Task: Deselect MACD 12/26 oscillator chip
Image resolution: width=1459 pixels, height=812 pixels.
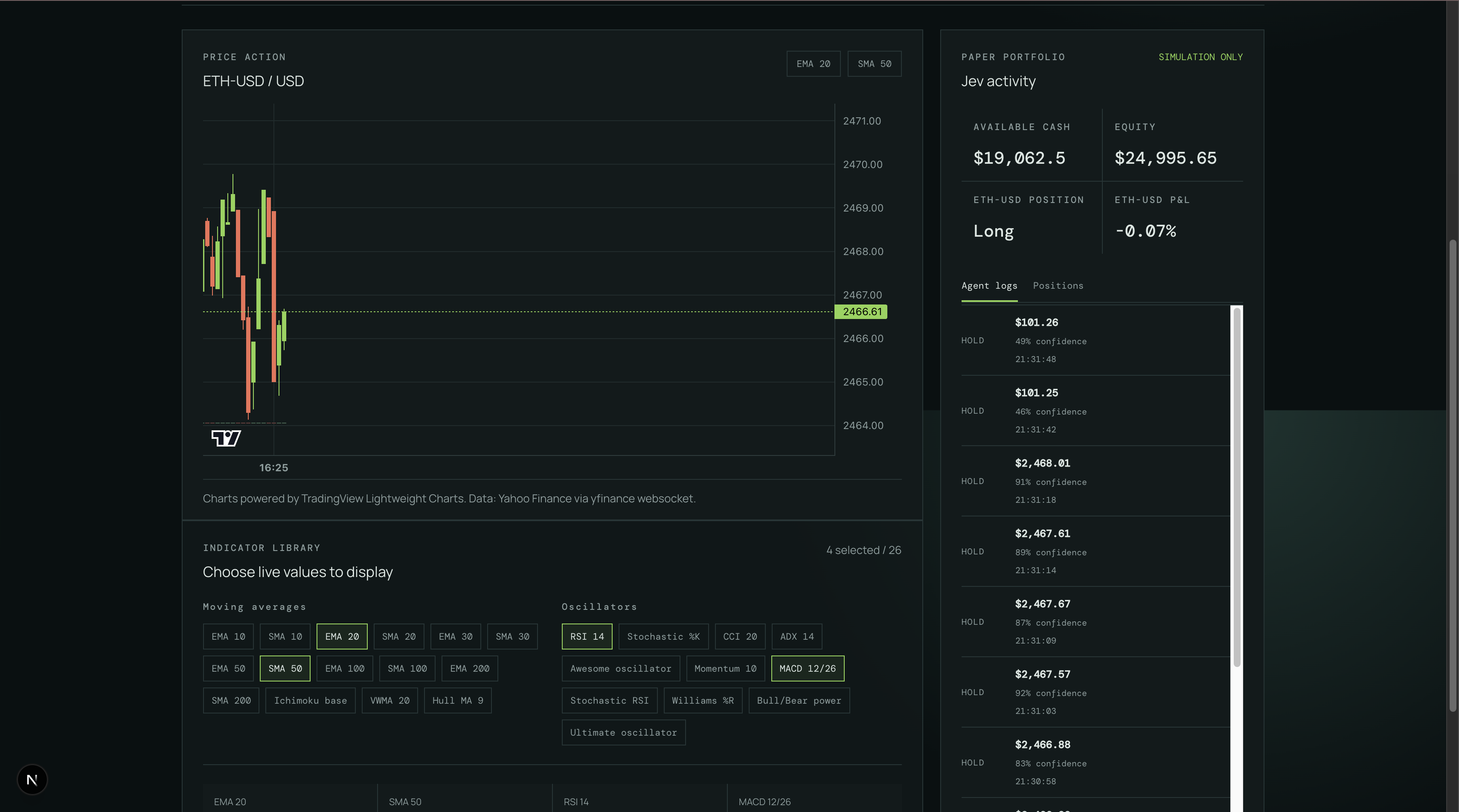Action: pos(808,669)
